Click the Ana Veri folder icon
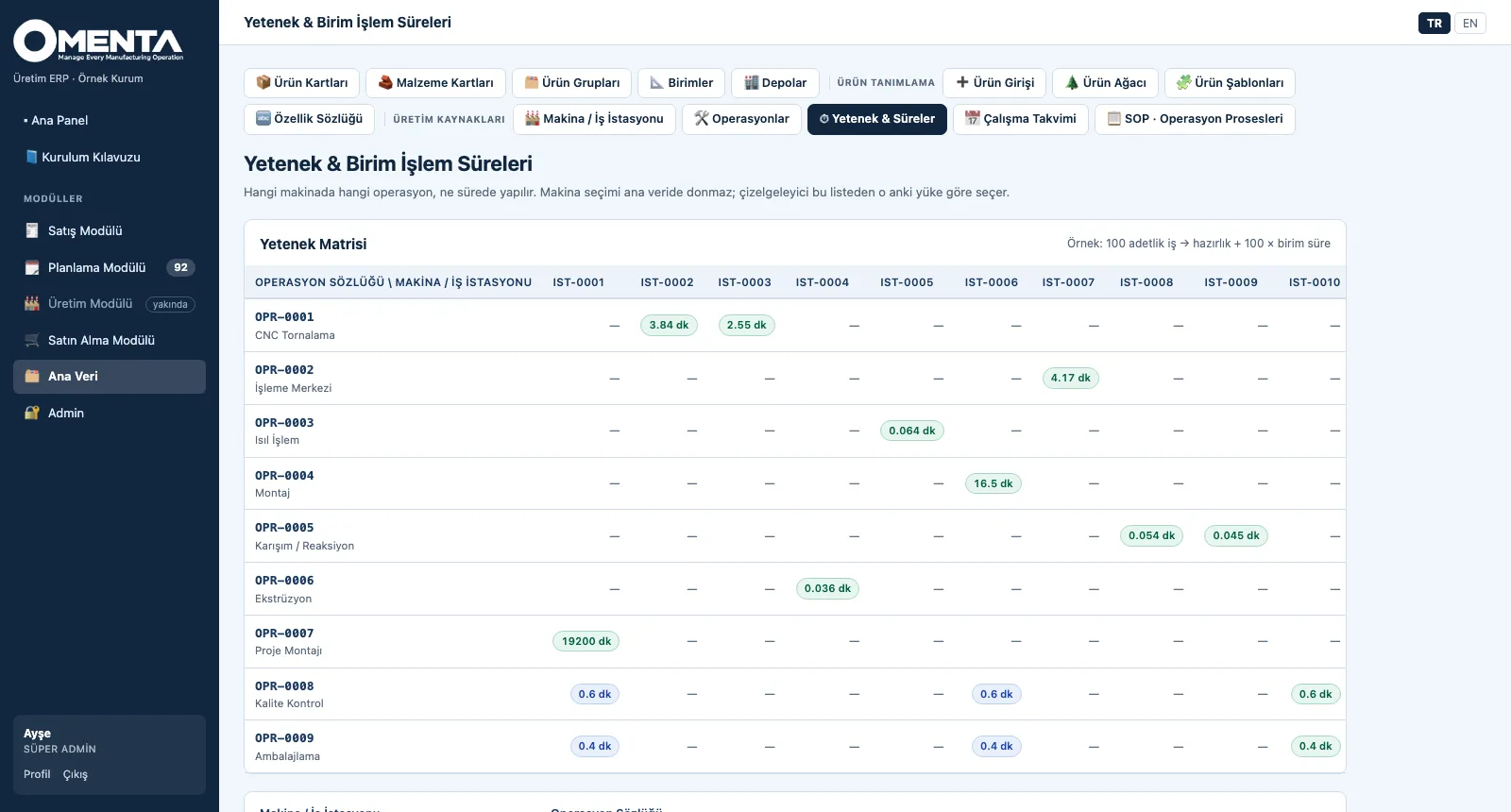The height and width of the screenshot is (812, 1511). coord(32,377)
